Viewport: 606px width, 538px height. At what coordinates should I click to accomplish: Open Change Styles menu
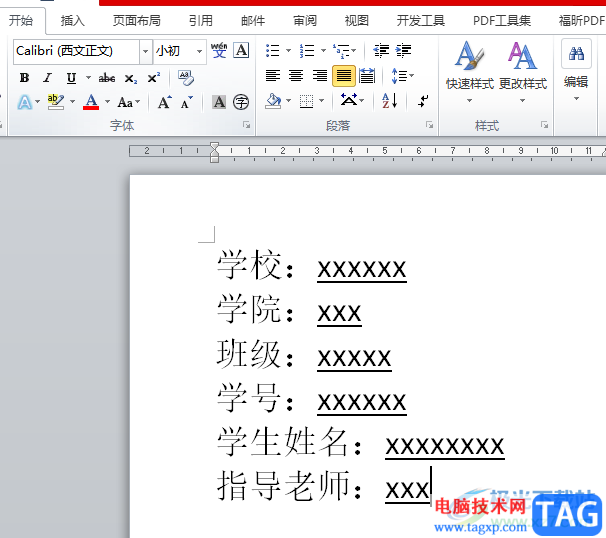[x=523, y=71]
